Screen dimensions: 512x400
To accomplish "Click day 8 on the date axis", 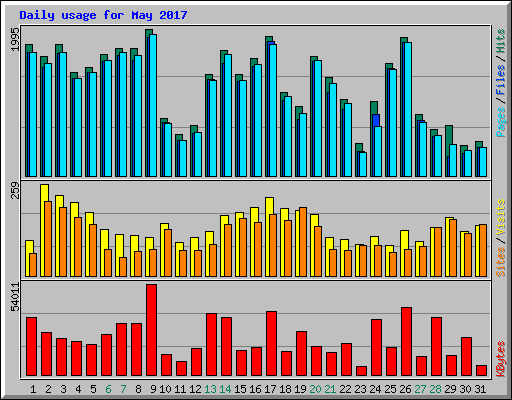I will [138, 389].
